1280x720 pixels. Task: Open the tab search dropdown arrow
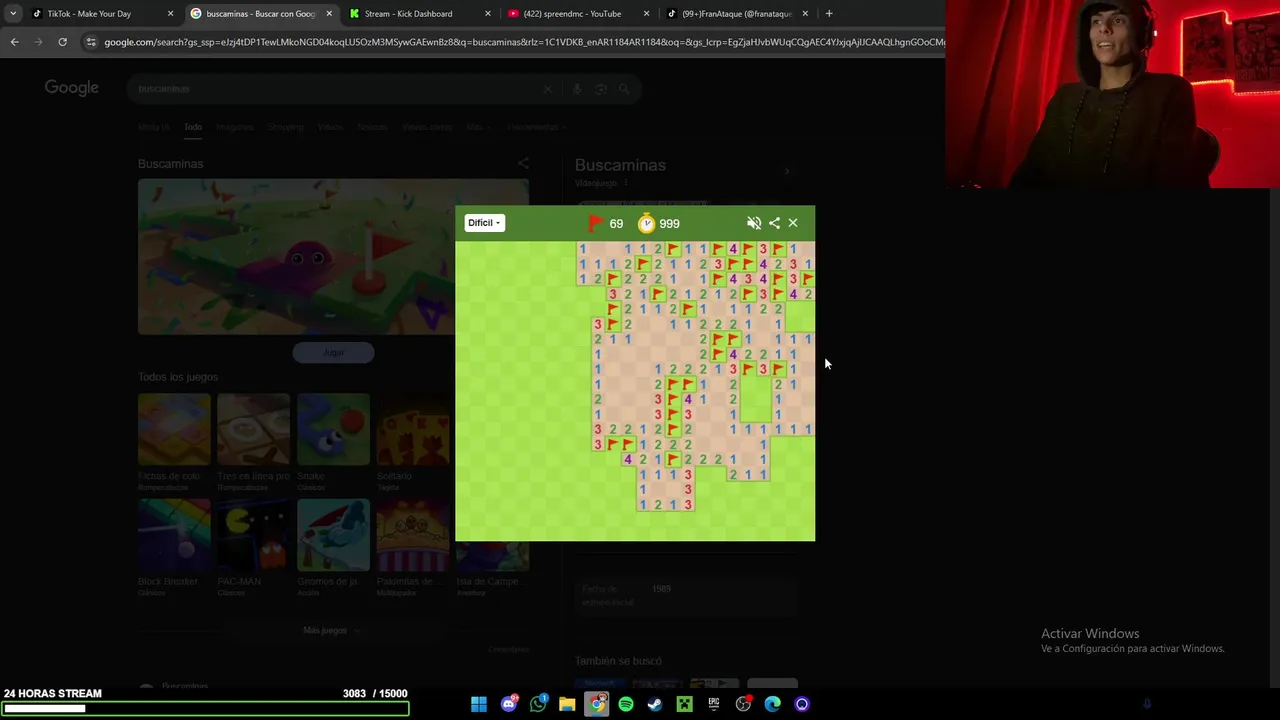point(12,14)
